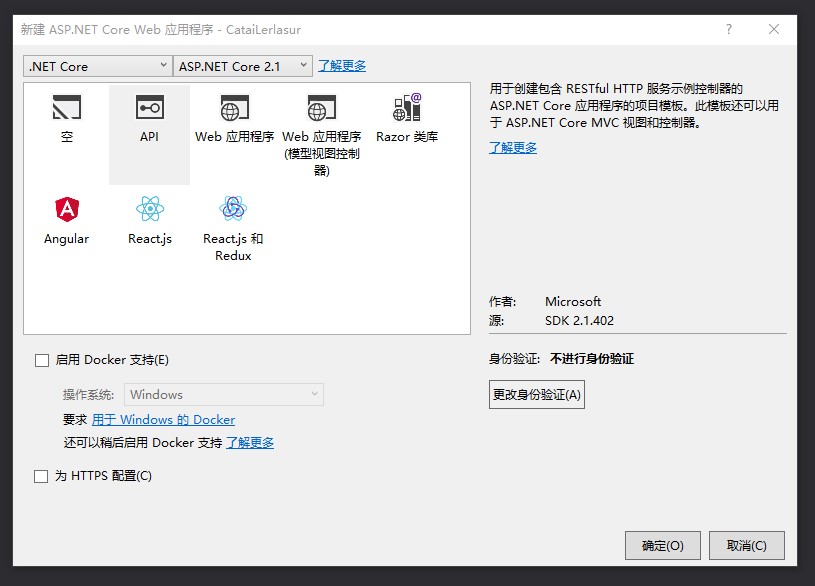Open the ASP.NET Core 2.1 version dropdown
The height and width of the screenshot is (586, 815).
tap(243, 66)
